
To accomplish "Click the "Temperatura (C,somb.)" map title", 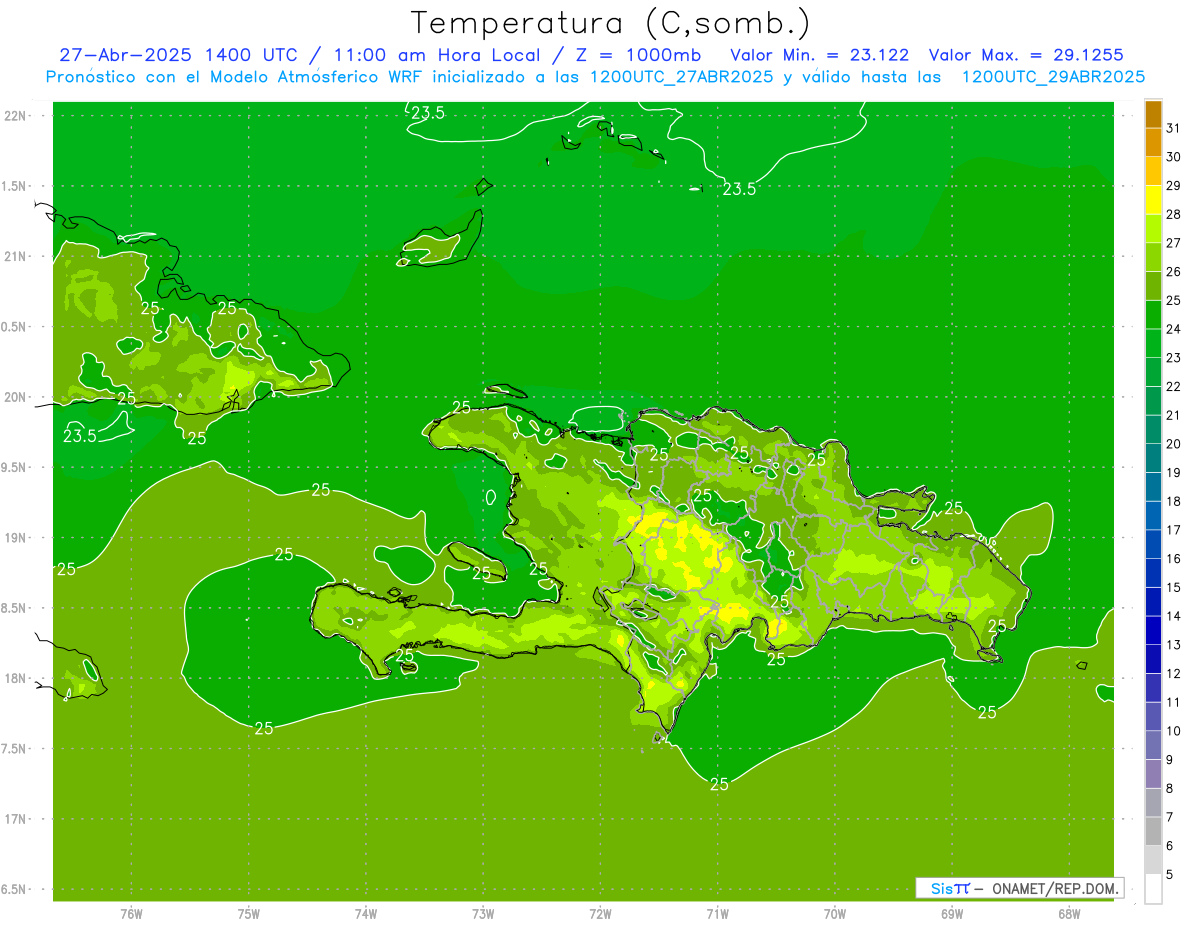I will 611,23.
